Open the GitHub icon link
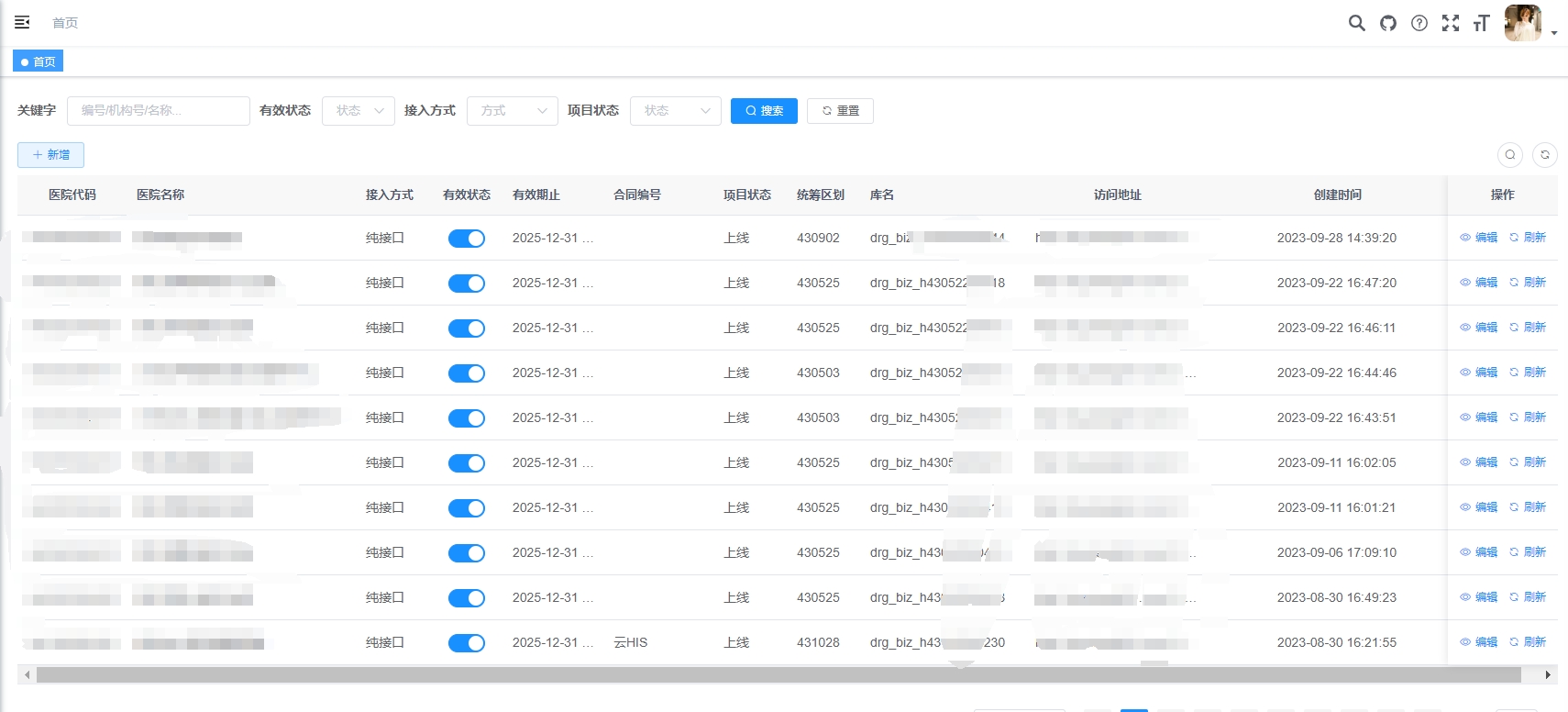 coord(1388,23)
